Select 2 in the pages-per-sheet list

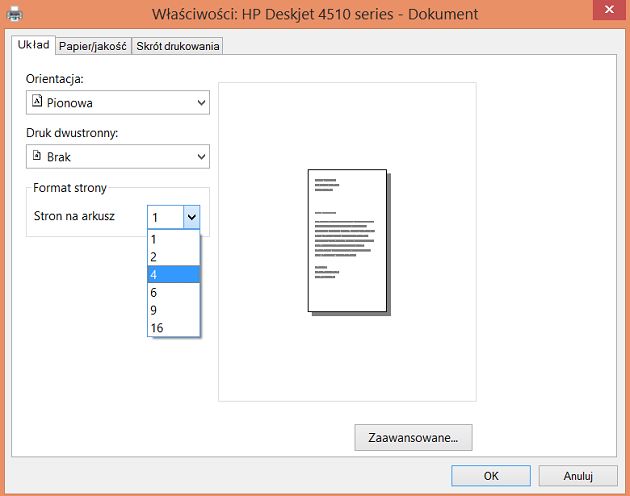pyautogui.click(x=174, y=257)
